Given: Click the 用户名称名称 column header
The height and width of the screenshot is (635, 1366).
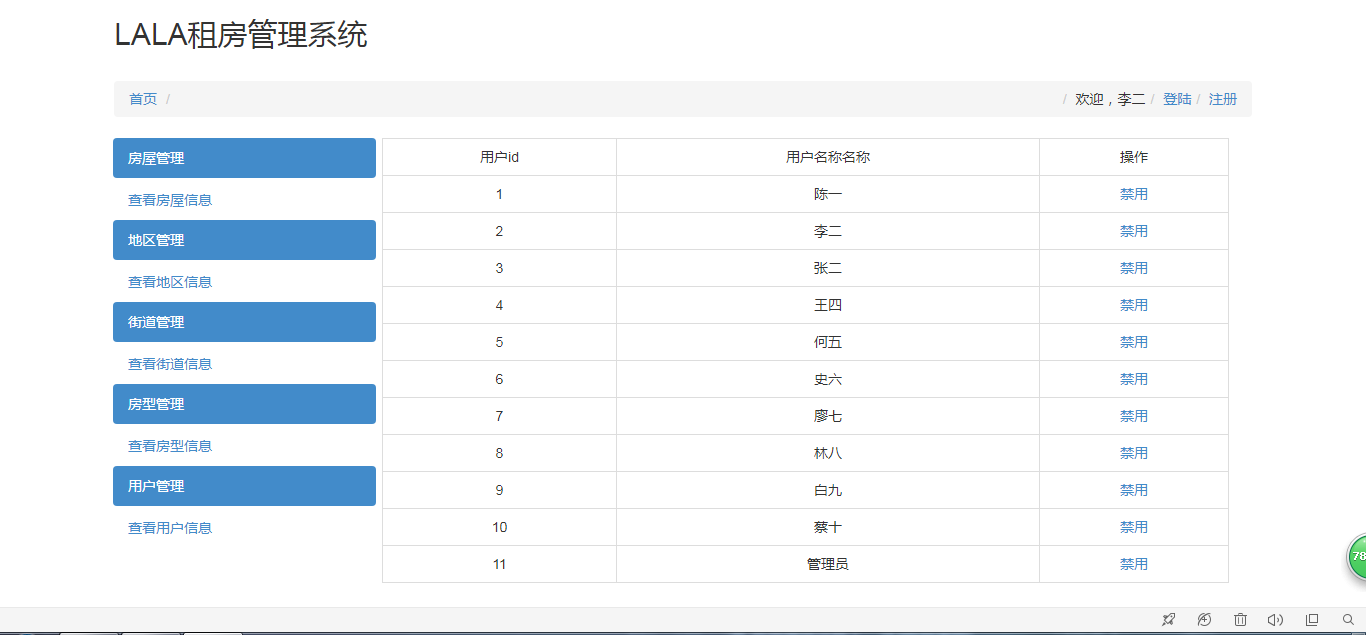Looking at the screenshot, I should coord(828,157).
